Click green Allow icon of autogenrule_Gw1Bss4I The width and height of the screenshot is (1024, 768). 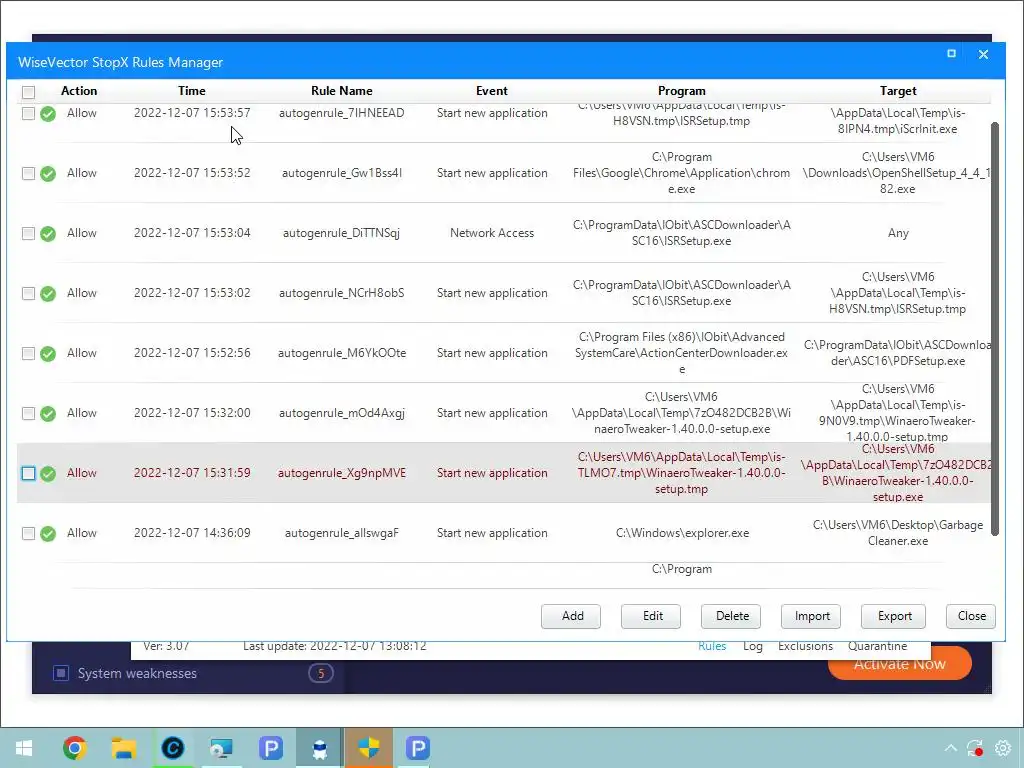click(x=48, y=174)
